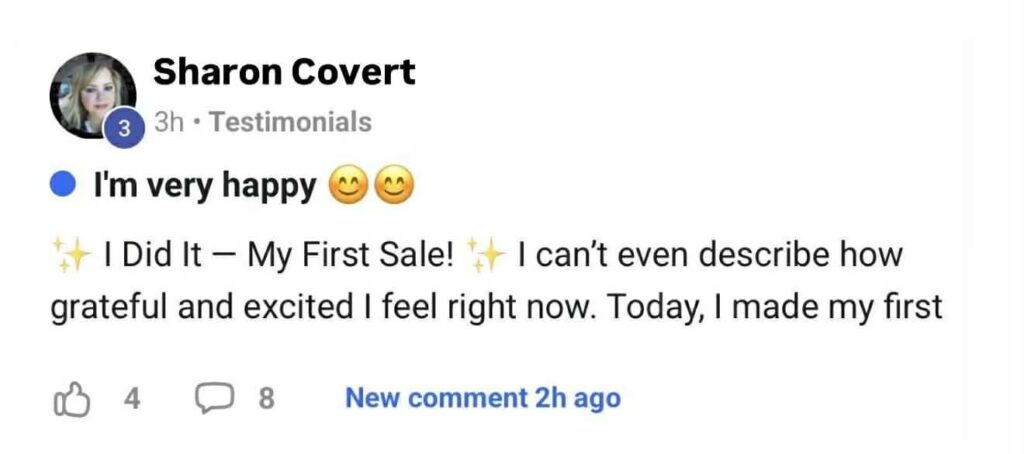Image resolution: width=1024 pixels, height=454 pixels.
Task: Click the sparkles emoji after 'First Sale!'
Action: pos(489,255)
